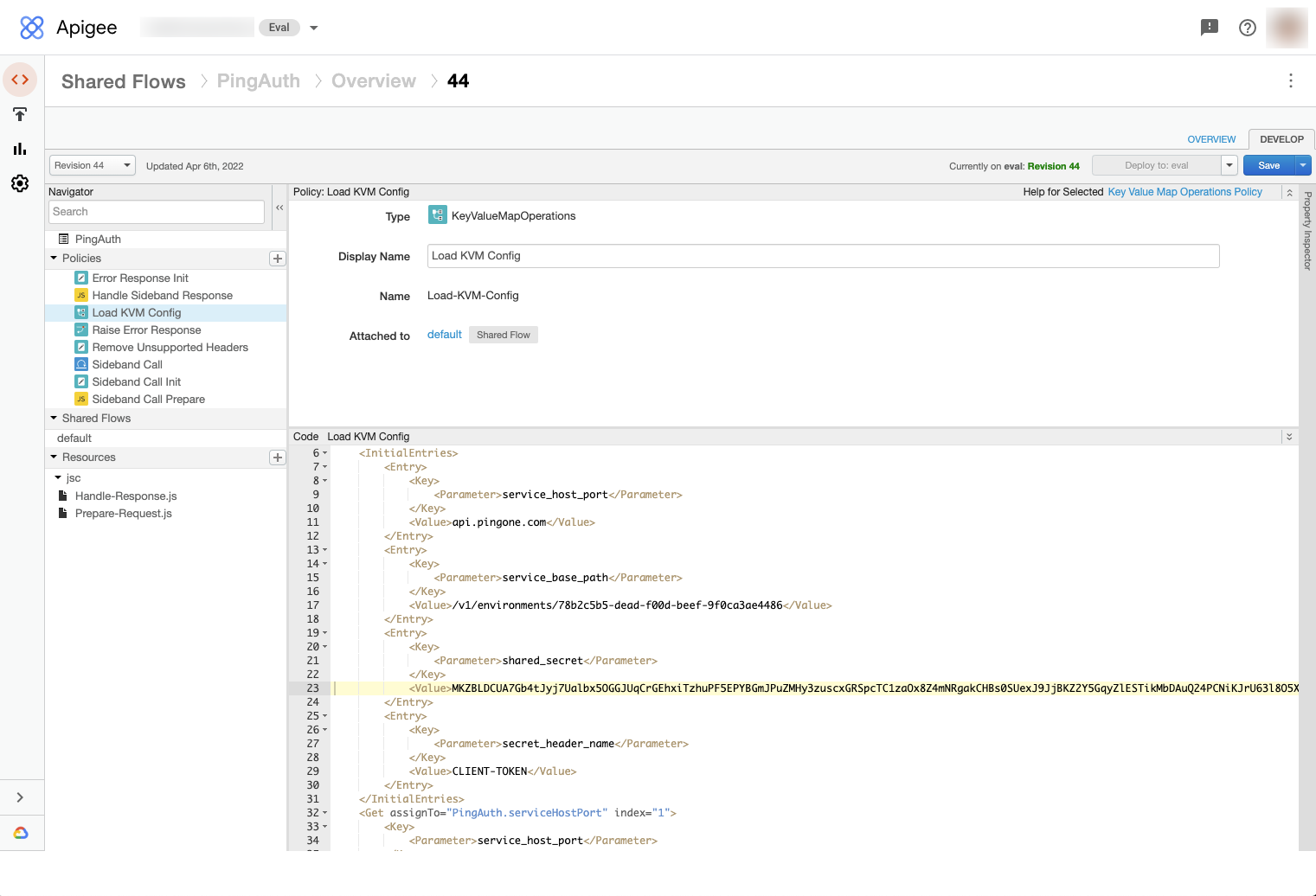Edit the Display Name field
This screenshot has width=1316, height=896.
[x=823, y=256]
